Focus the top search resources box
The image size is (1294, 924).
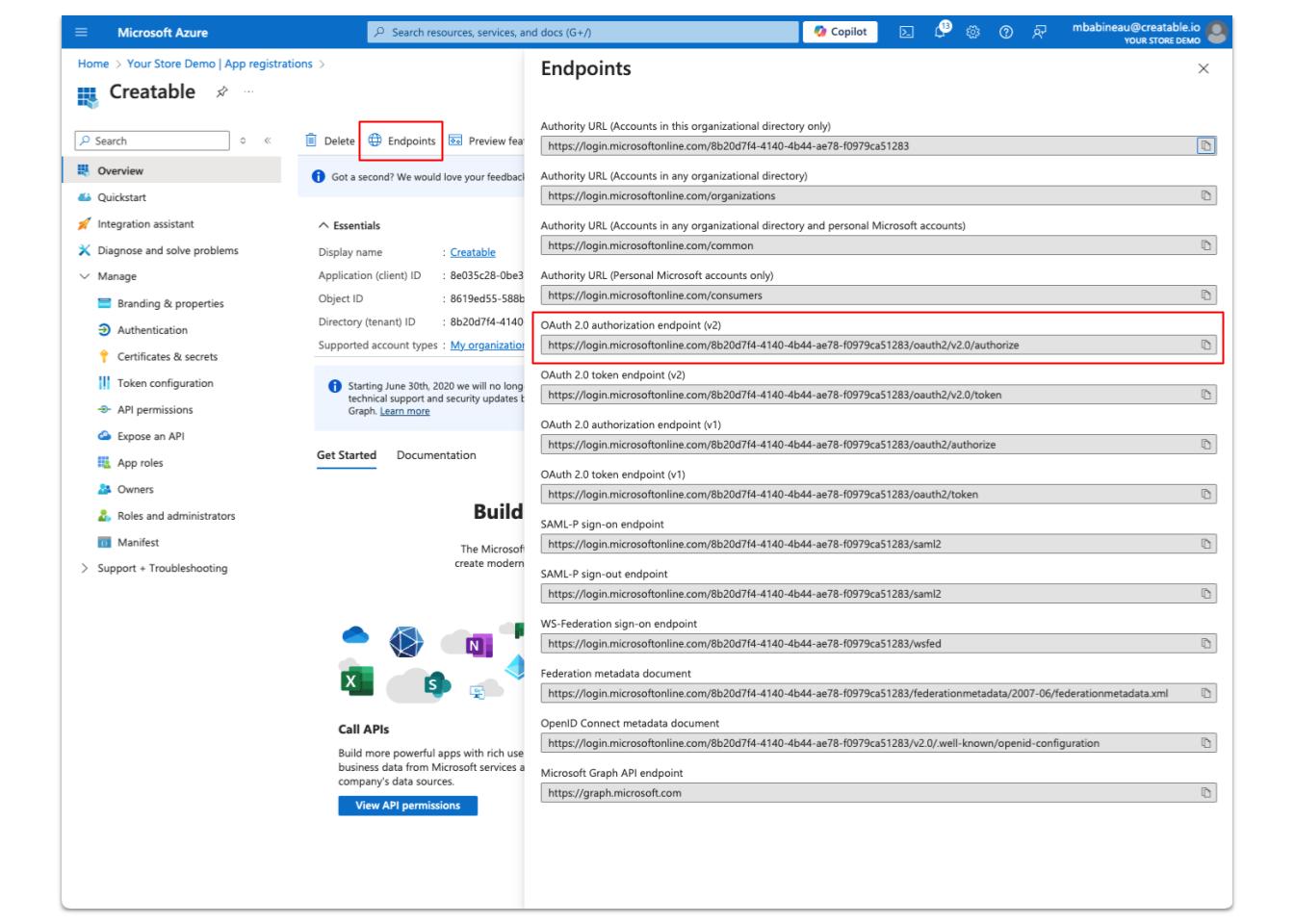coord(582,33)
